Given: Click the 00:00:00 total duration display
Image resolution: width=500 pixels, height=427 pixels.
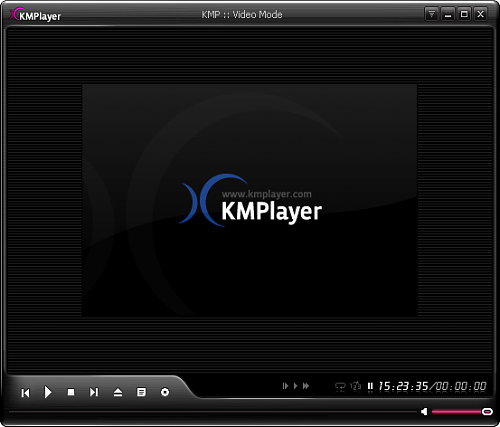Looking at the screenshot, I should pos(461,386).
